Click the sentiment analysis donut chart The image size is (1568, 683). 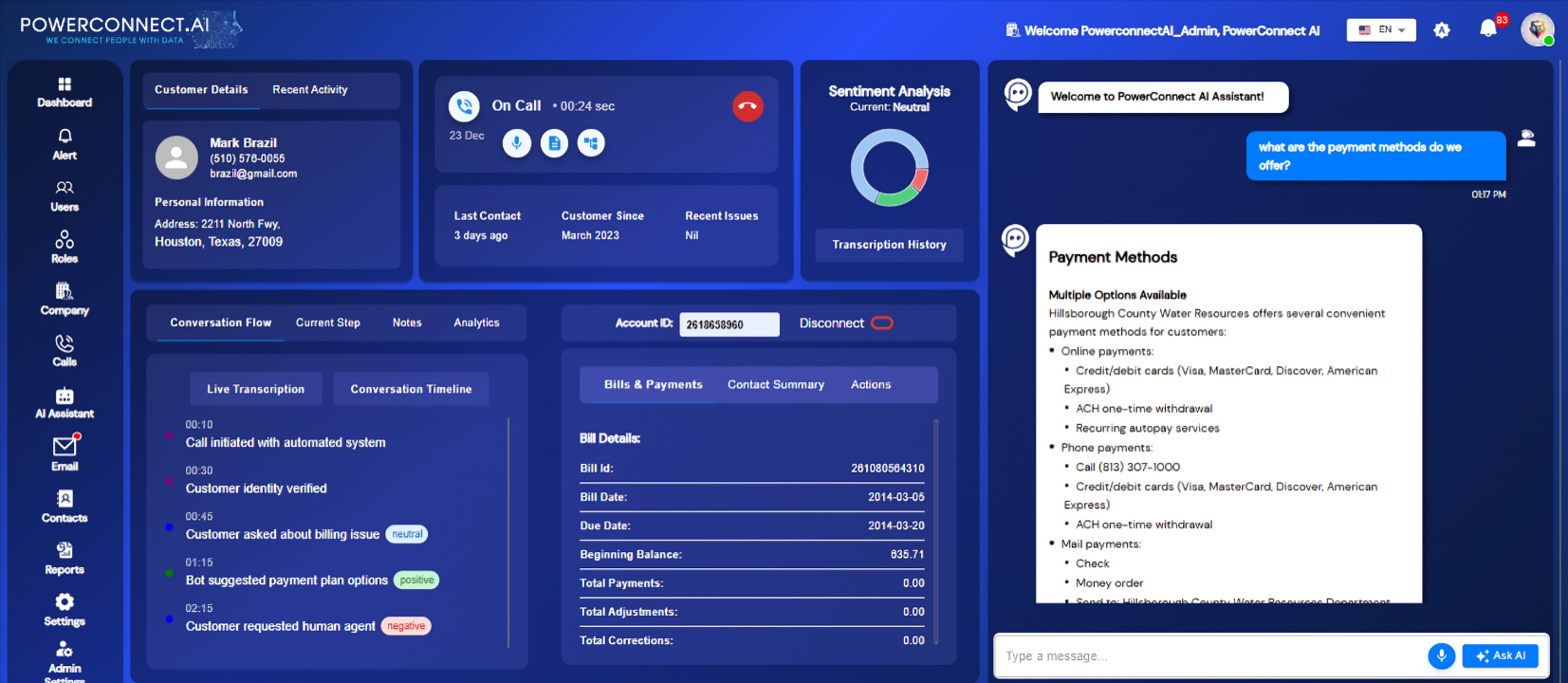point(889,168)
